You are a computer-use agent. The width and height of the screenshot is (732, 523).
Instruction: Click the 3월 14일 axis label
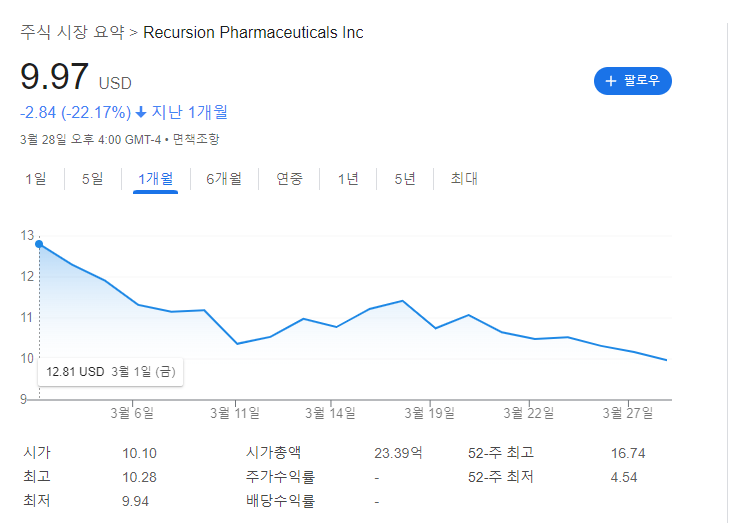coord(331,413)
